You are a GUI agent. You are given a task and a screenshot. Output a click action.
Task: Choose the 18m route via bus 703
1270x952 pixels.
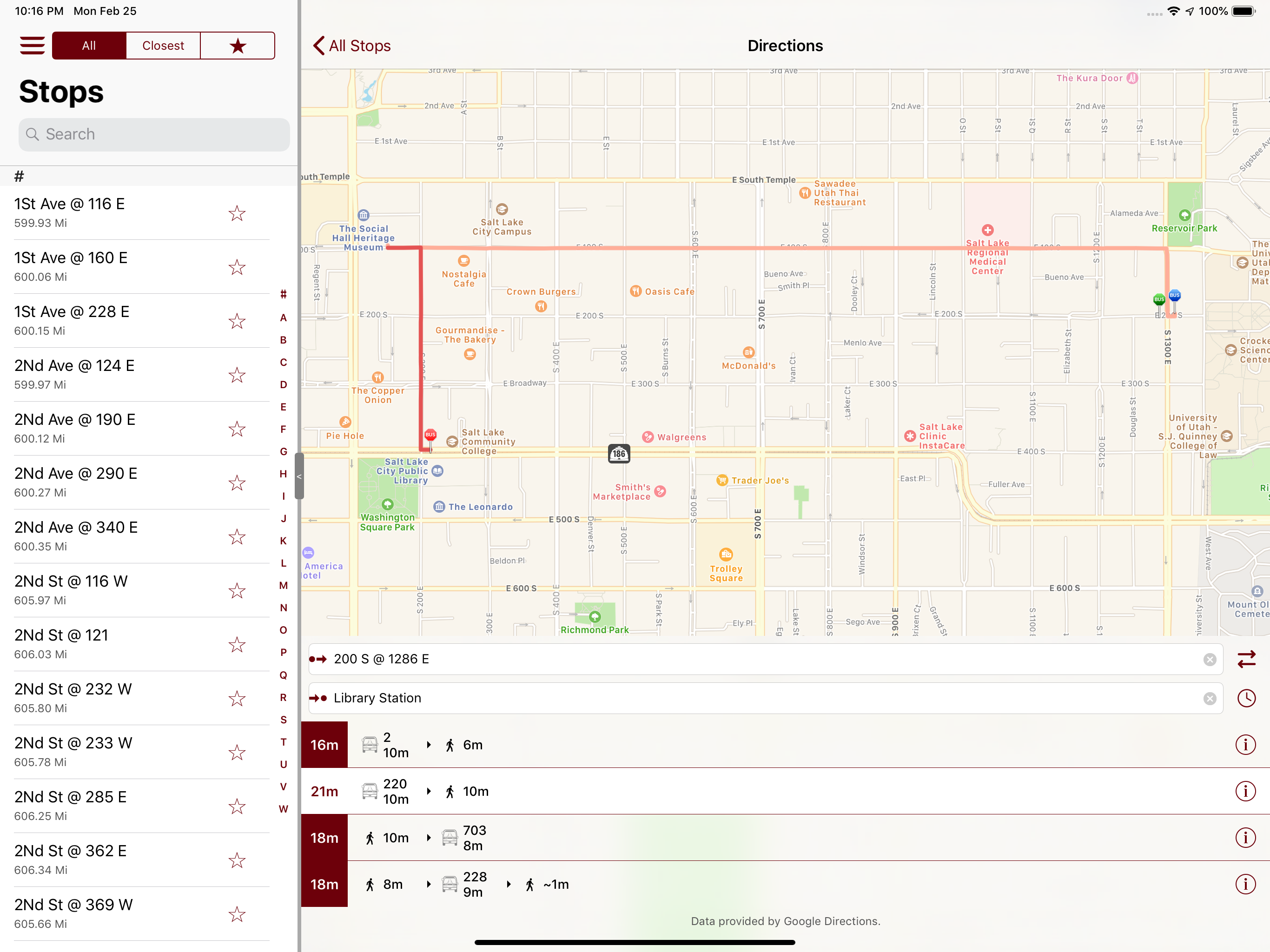point(786,838)
